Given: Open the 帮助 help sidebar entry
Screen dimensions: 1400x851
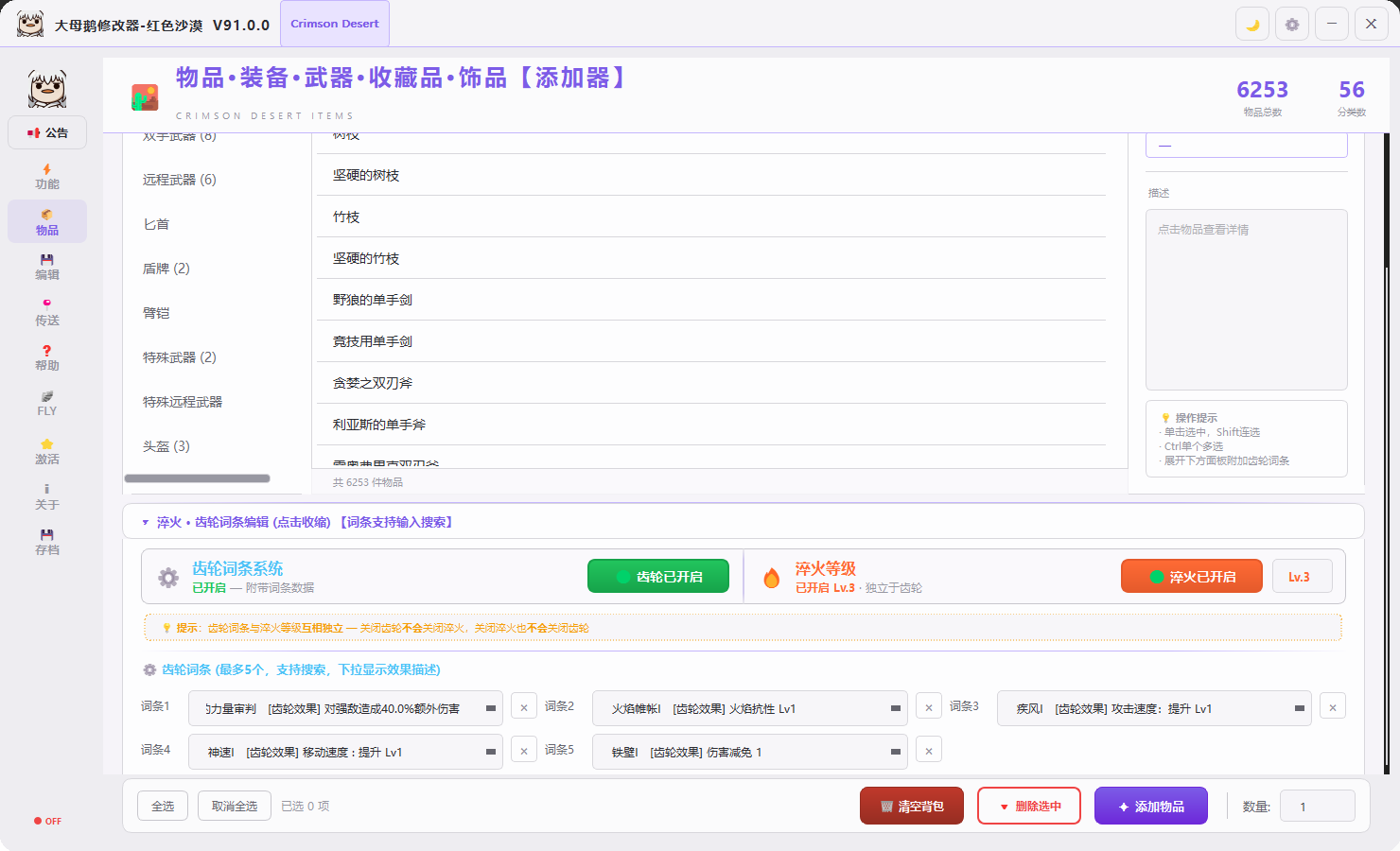Looking at the screenshot, I should pyautogui.click(x=47, y=357).
